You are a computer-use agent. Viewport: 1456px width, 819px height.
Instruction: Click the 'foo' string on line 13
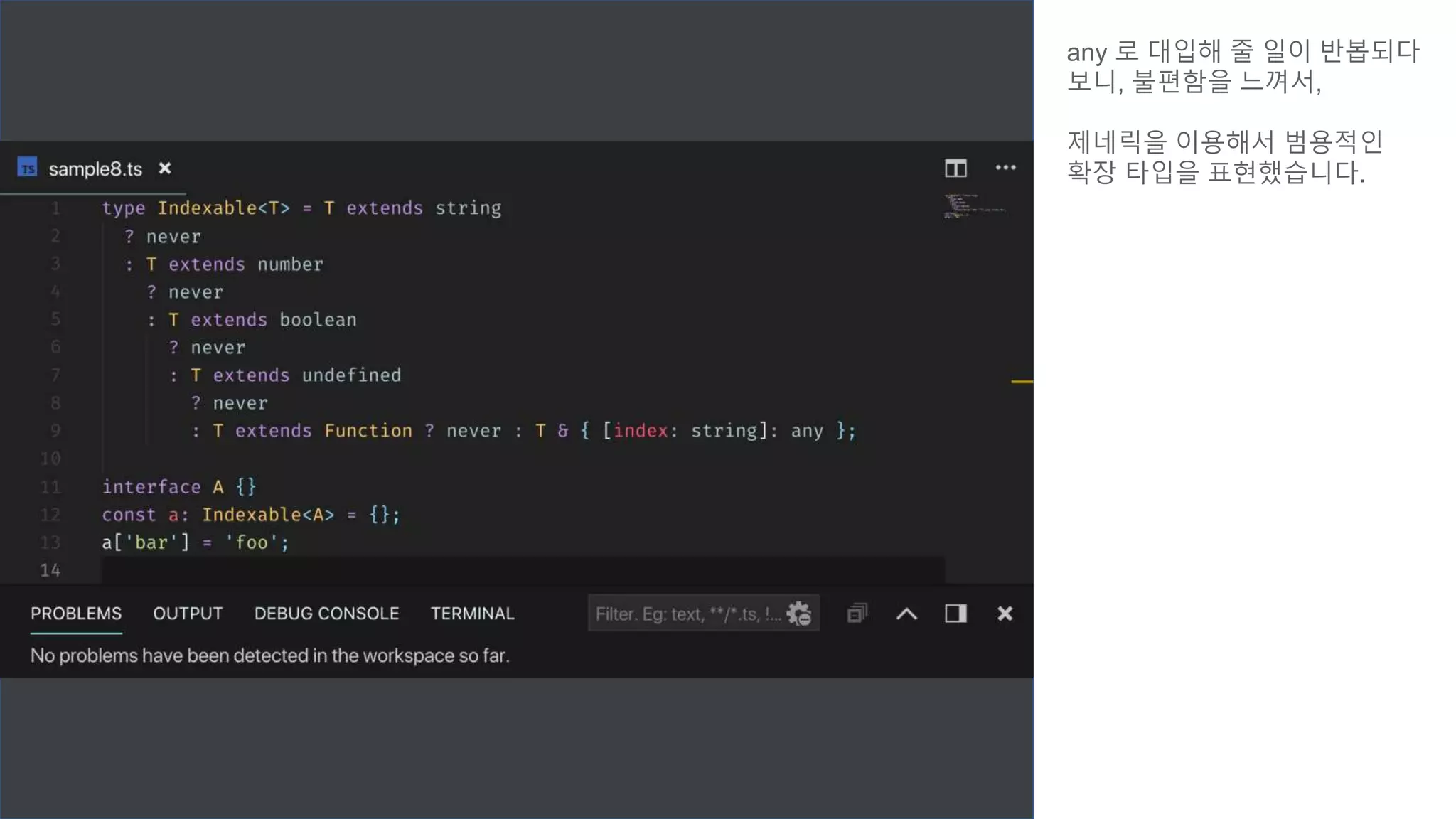252,543
